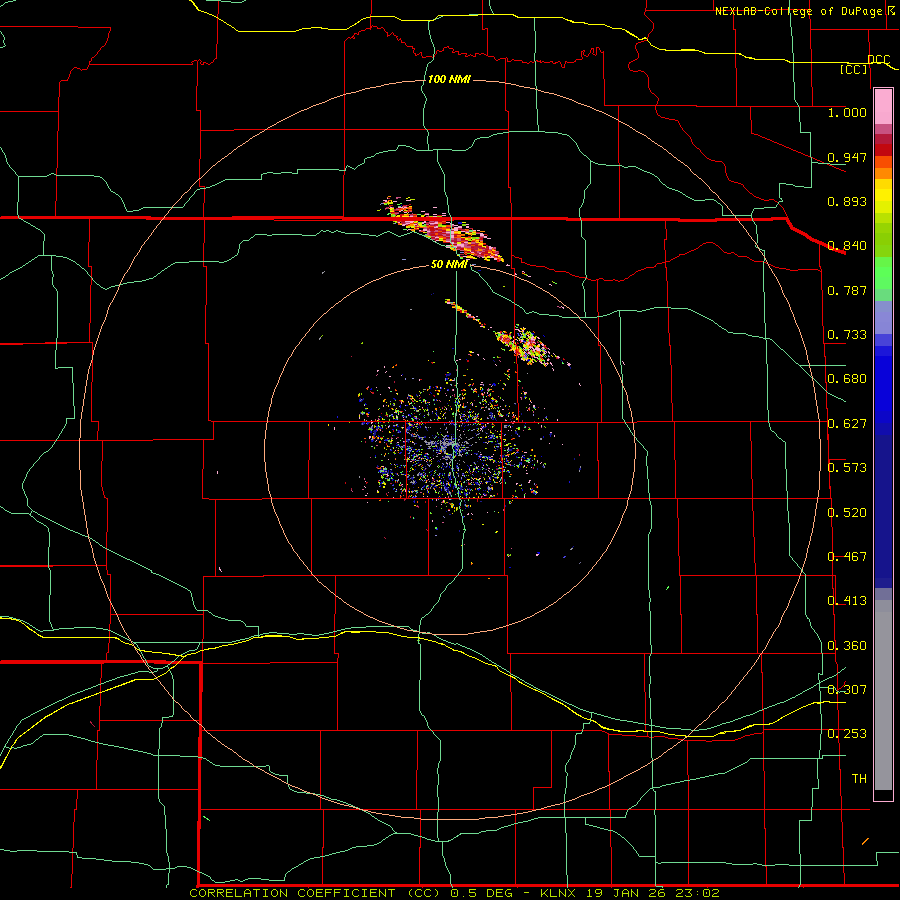Pick the pink swatch on the color bar
The height and width of the screenshot is (900, 900).
(883, 107)
